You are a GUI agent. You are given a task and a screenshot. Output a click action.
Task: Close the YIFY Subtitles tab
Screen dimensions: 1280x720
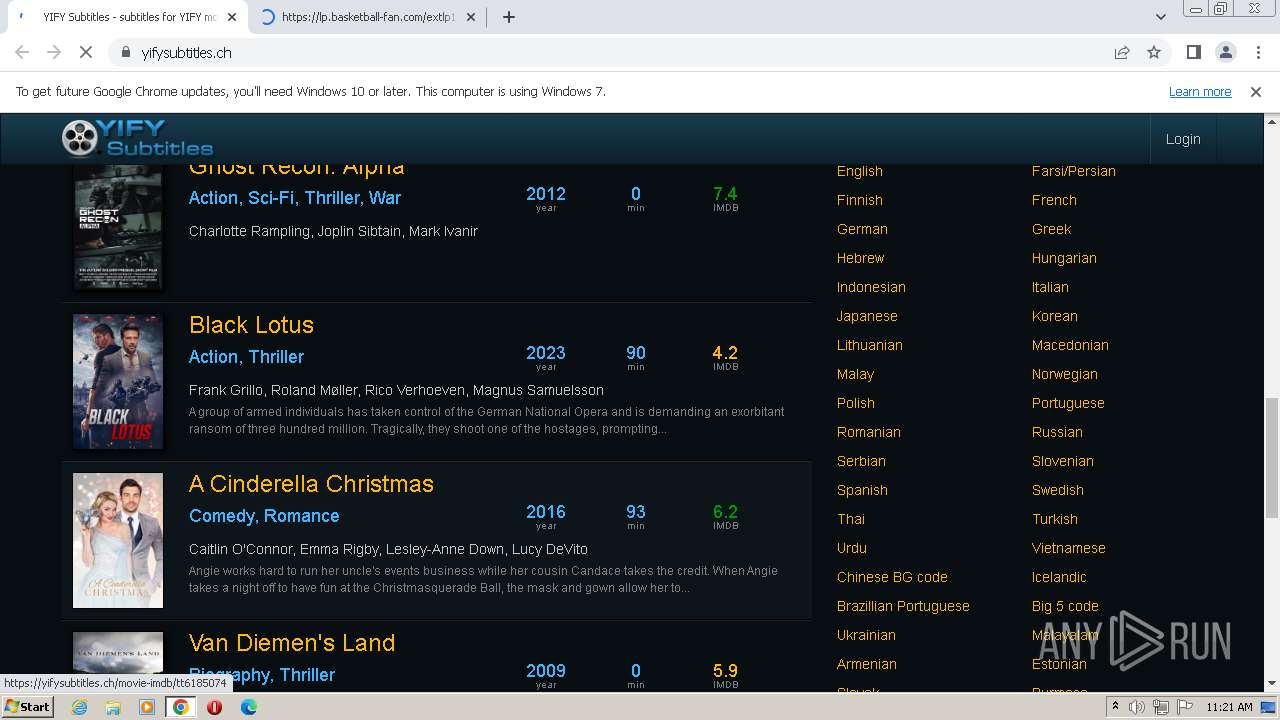coord(232,17)
